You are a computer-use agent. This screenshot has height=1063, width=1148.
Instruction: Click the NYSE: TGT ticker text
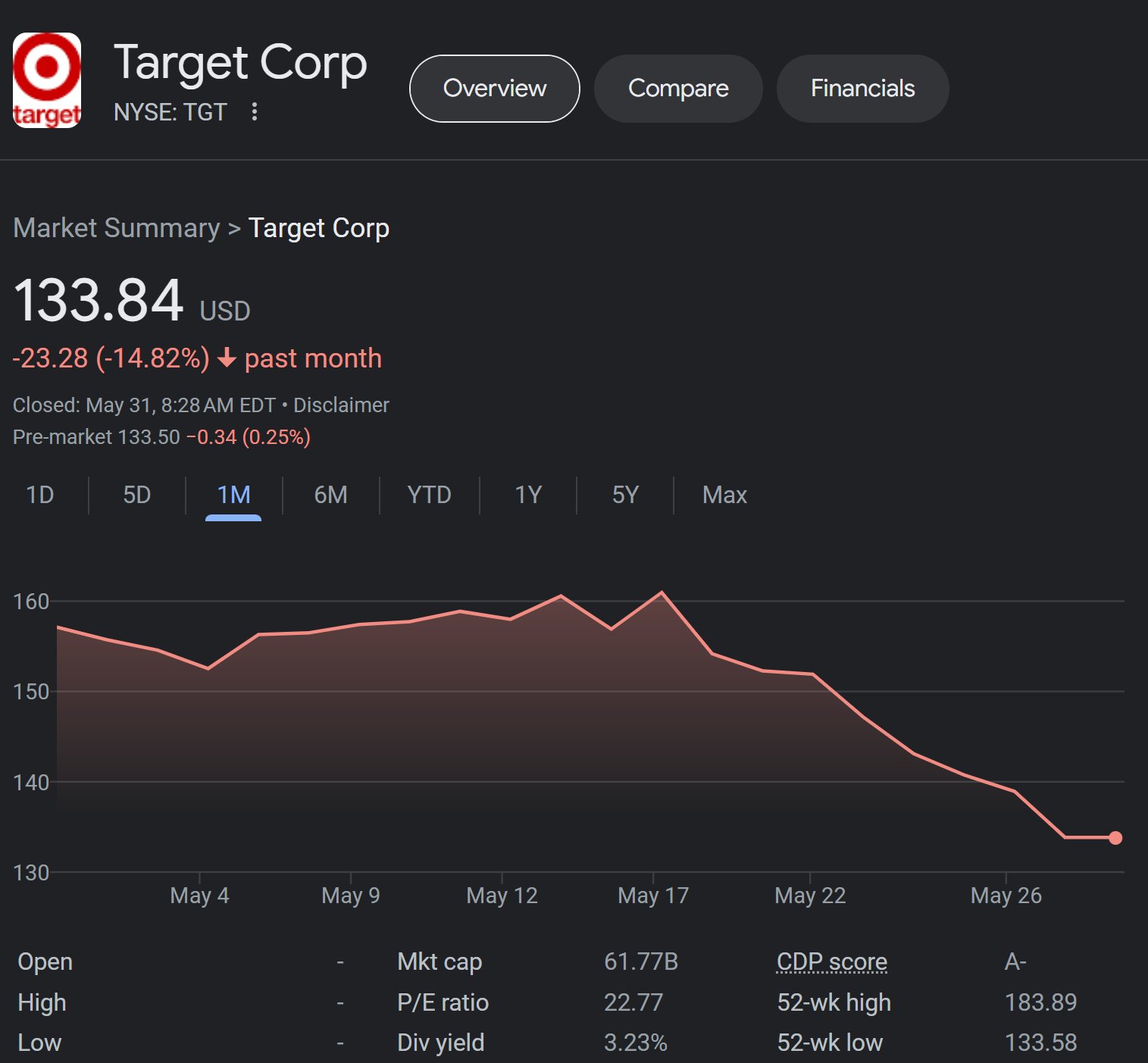click(x=170, y=112)
